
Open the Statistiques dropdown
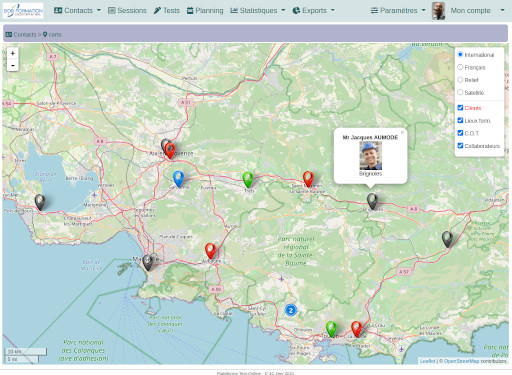point(258,11)
